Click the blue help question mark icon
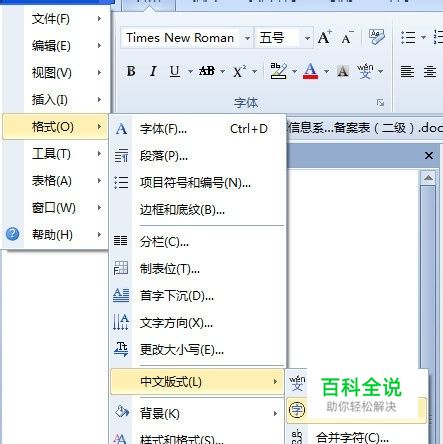Screen dimensions: 443x444 [13, 234]
